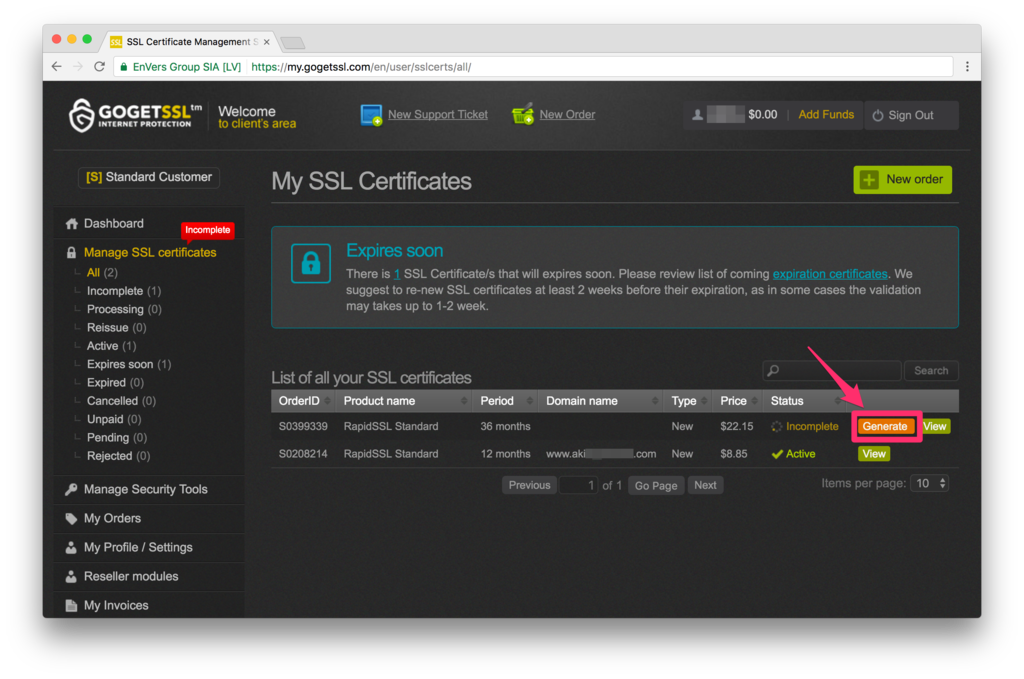Click the Sign Out power icon
The width and height of the screenshot is (1024, 679).
pyautogui.click(x=878, y=115)
